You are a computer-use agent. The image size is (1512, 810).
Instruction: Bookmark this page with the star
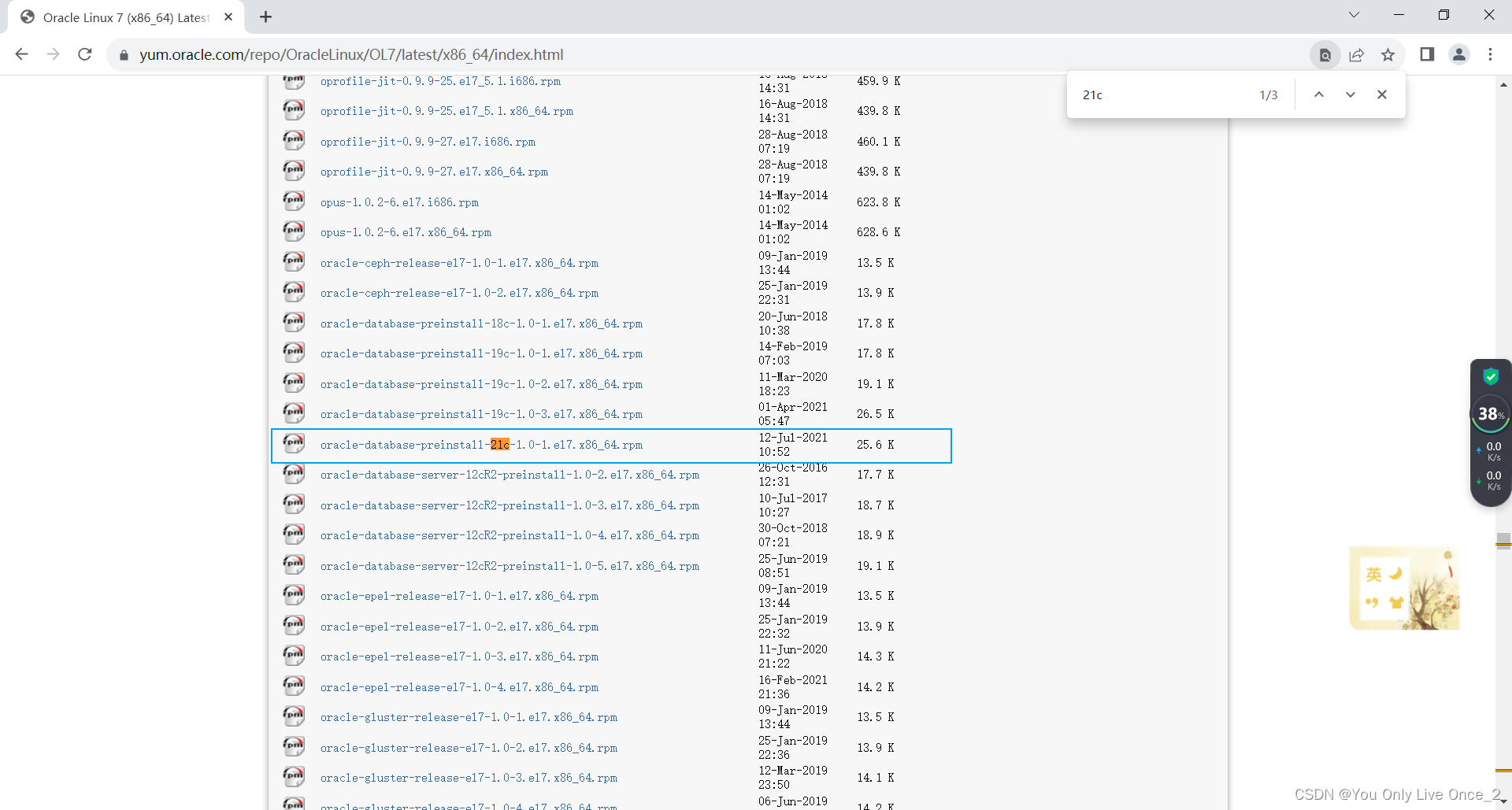click(1388, 55)
